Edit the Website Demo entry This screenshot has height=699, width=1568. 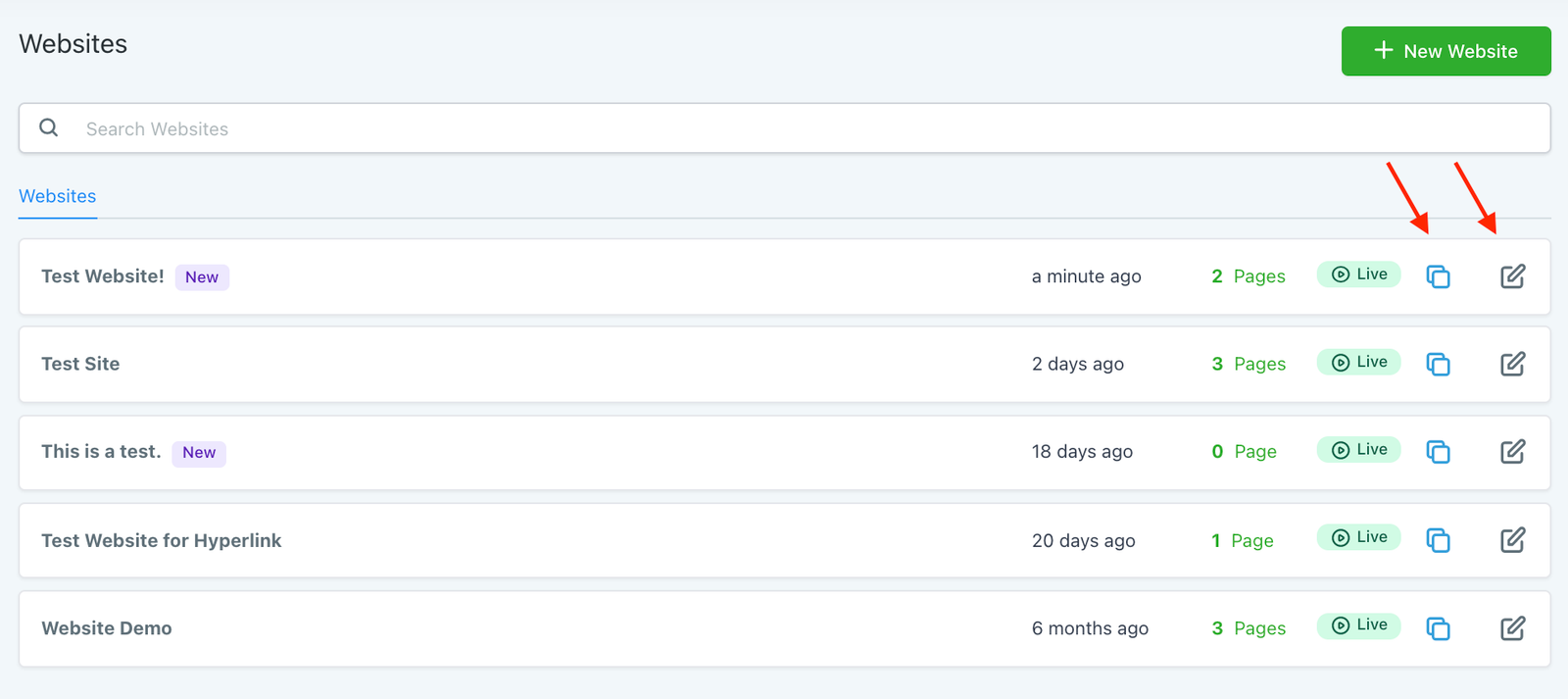pos(1512,627)
